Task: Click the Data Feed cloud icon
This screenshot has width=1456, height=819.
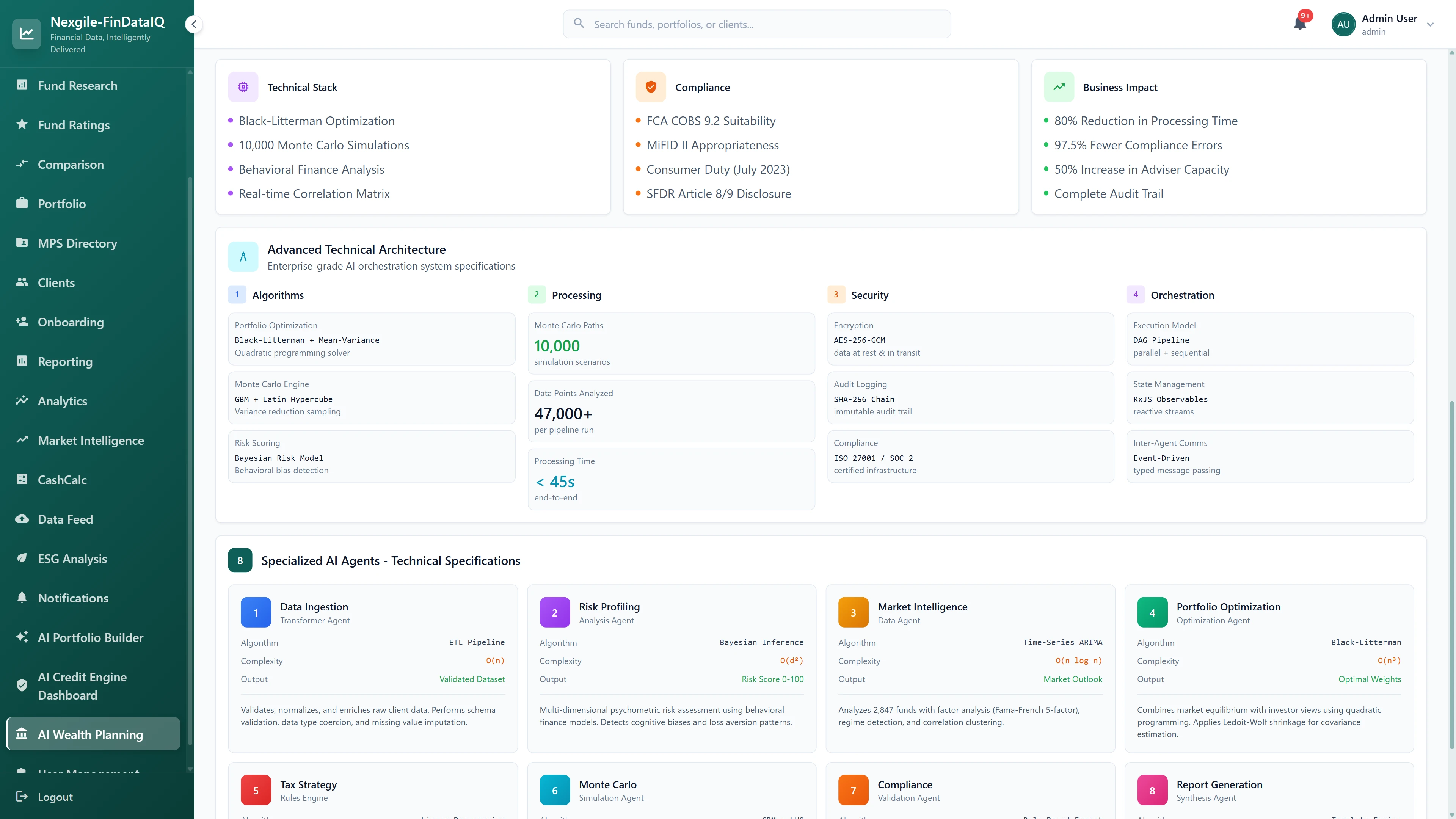Action: click(22, 519)
